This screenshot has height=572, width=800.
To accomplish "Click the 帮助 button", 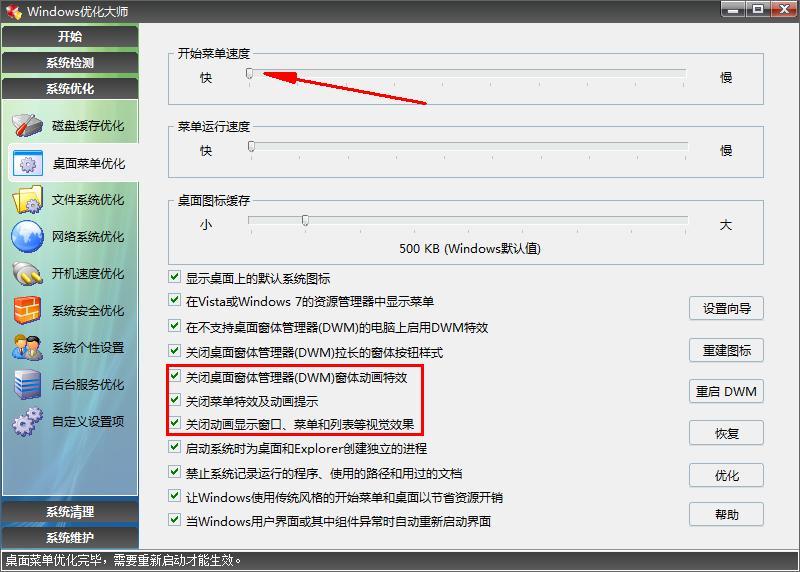I will click(x=726, y=514).
